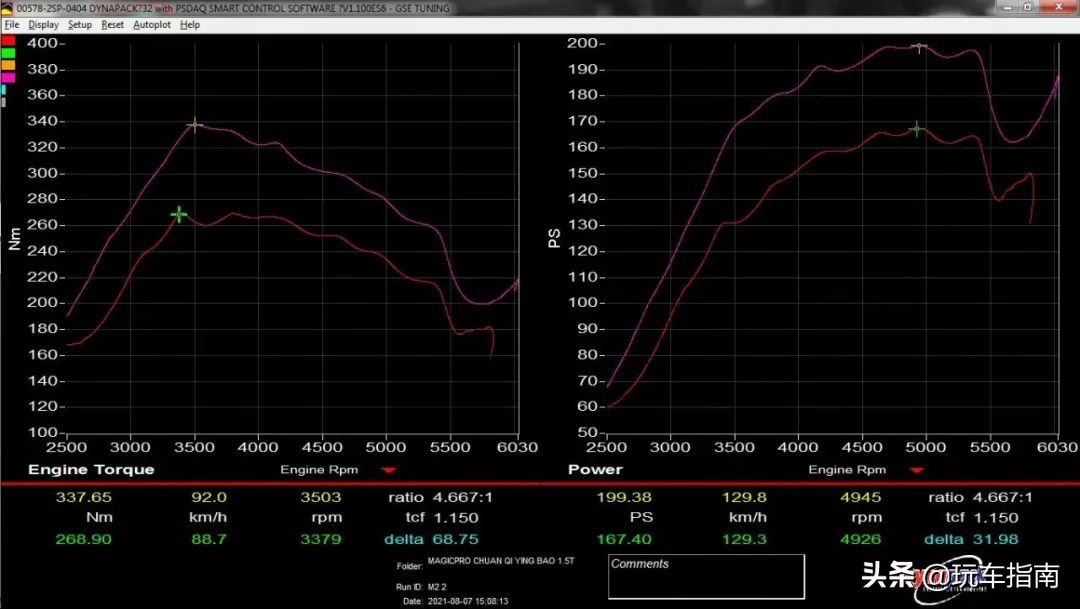Open the File menu

coord(12,24)
